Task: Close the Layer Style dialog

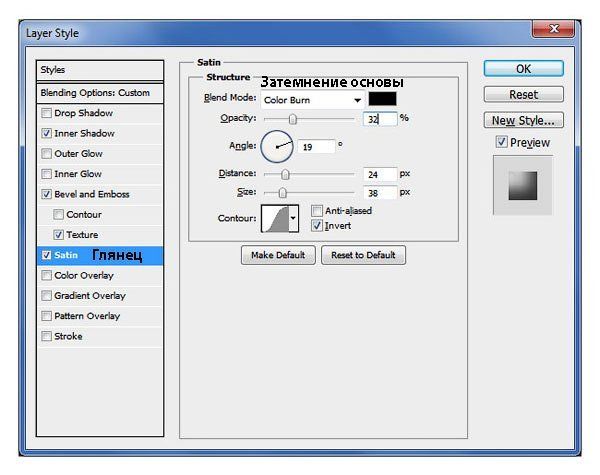Action: [553, 29]
